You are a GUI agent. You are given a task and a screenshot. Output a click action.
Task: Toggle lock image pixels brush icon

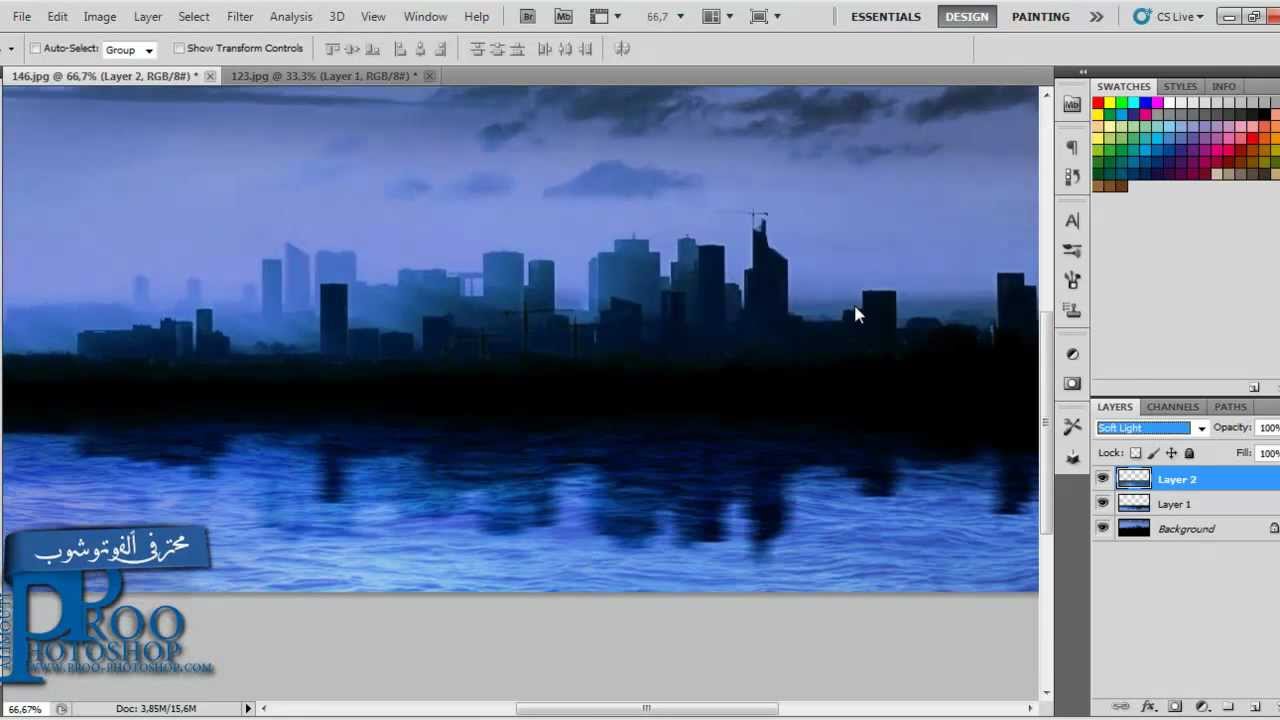(1153, 453)
